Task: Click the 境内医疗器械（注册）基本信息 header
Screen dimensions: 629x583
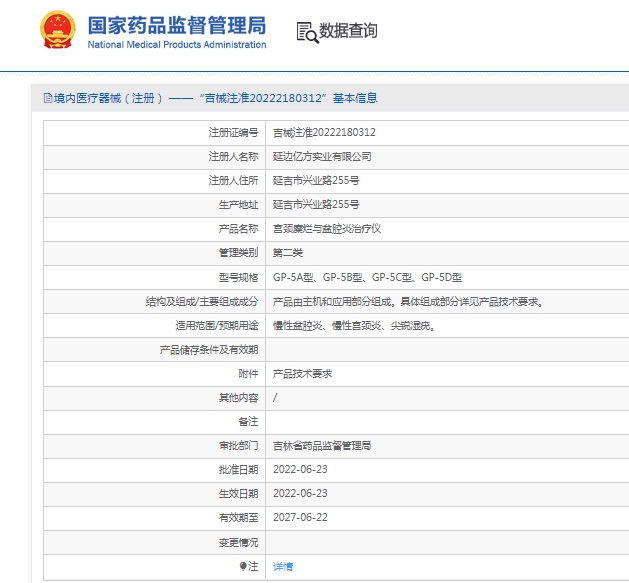Action: coord(211,98)
